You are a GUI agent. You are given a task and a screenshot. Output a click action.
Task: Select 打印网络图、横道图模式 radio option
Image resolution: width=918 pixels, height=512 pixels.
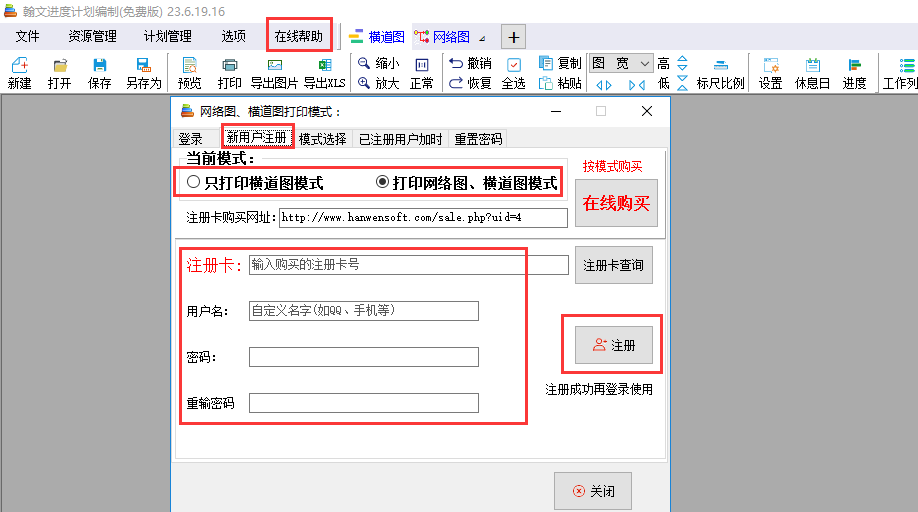click(x=382, y=183)
